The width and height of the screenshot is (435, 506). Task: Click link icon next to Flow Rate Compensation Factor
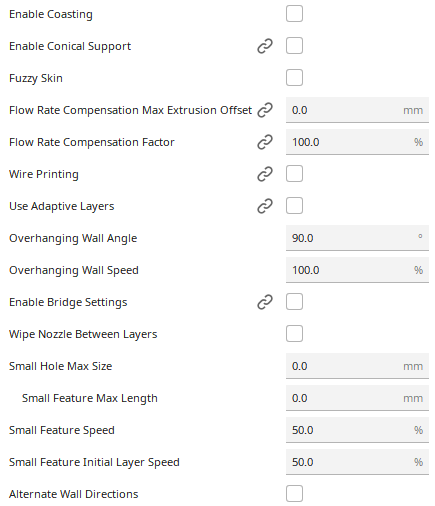265,142
